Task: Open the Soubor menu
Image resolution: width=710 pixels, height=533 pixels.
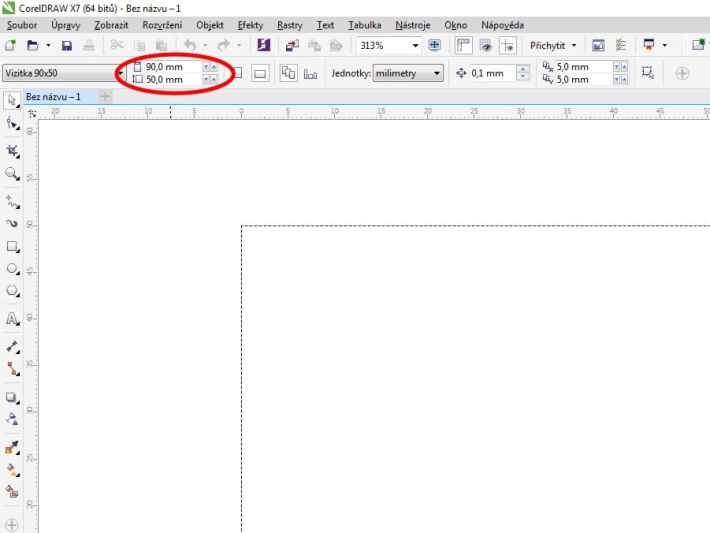Action: coord(22,25)
